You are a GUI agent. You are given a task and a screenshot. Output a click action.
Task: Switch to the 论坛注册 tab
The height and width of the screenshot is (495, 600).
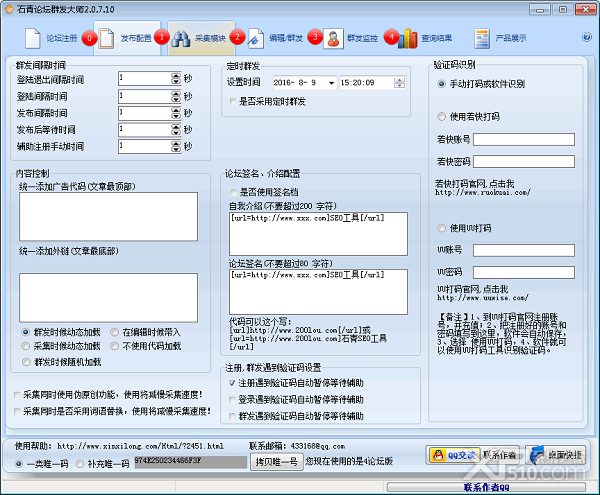coord(62,38)
